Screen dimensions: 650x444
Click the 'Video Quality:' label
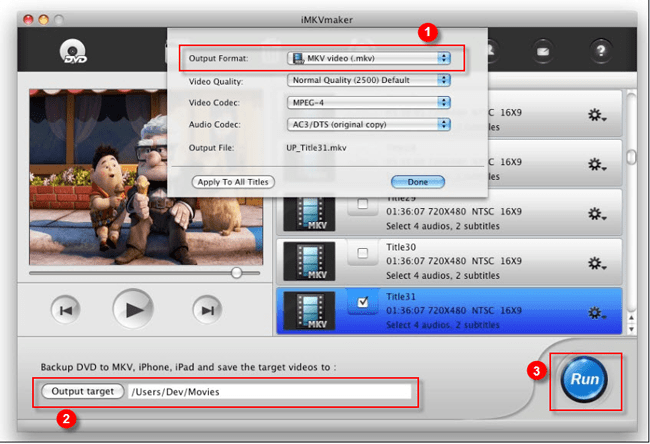[216, 81]
